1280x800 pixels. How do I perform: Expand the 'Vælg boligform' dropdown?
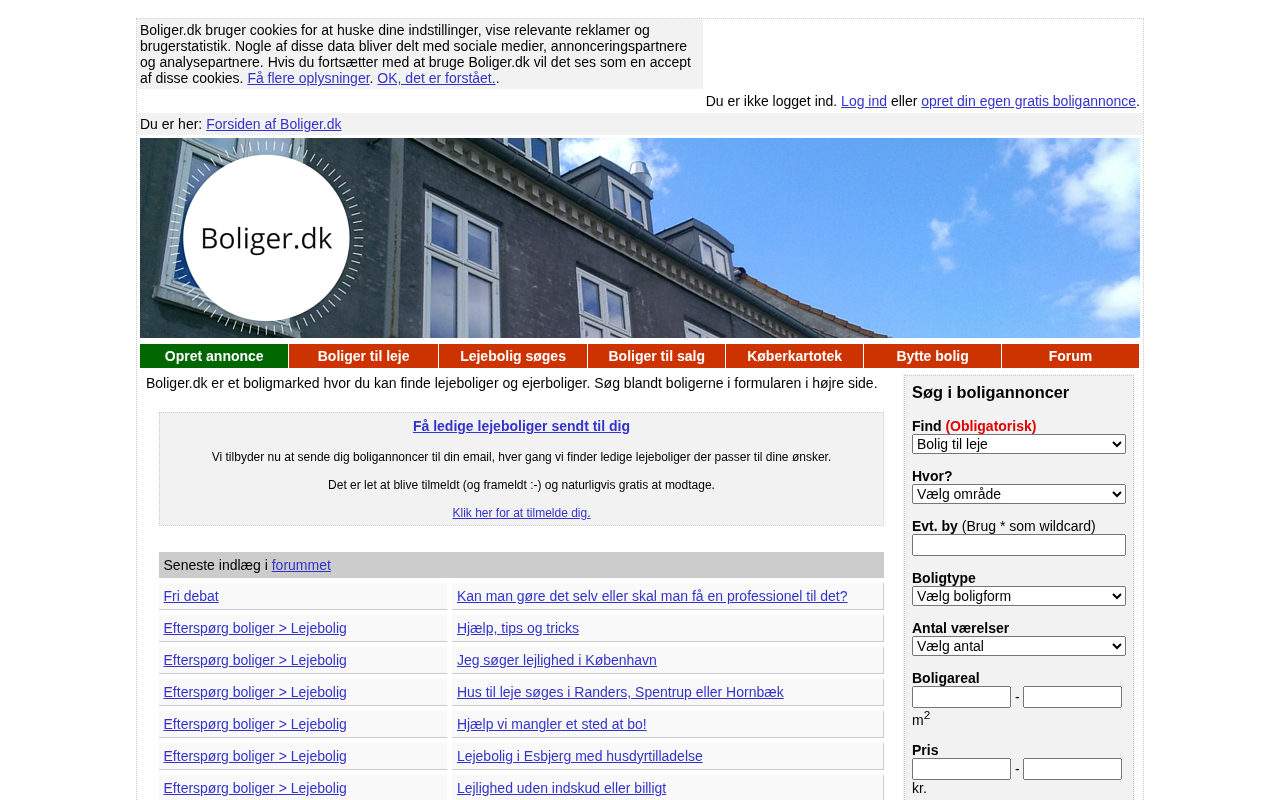click(x=1019, y=596)
